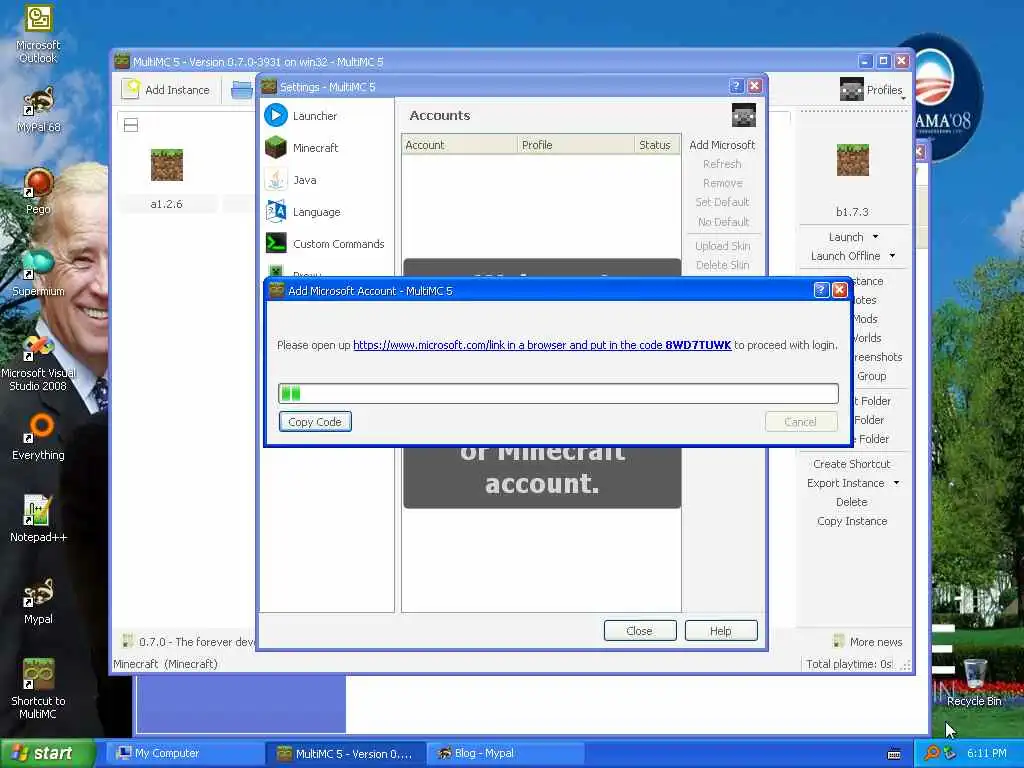The width and height of the screenshot is (1024, 768).
Task: Open the Recycle Bin
Action: tap(974, 683)
